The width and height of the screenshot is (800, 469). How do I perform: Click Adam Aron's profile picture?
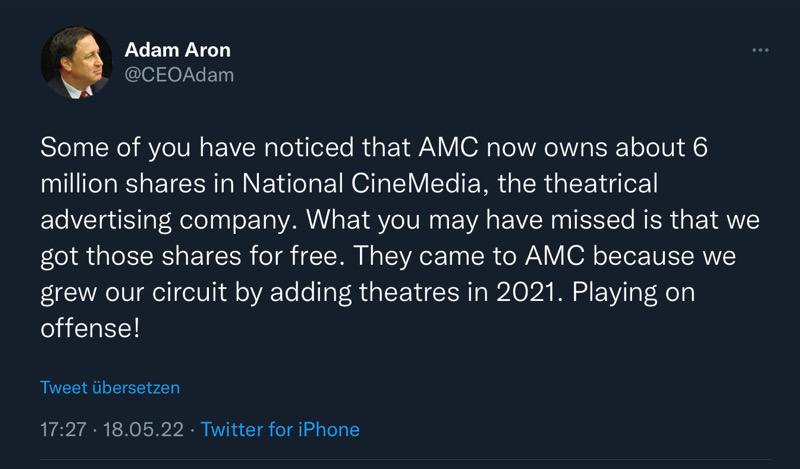tap(76, 63)
